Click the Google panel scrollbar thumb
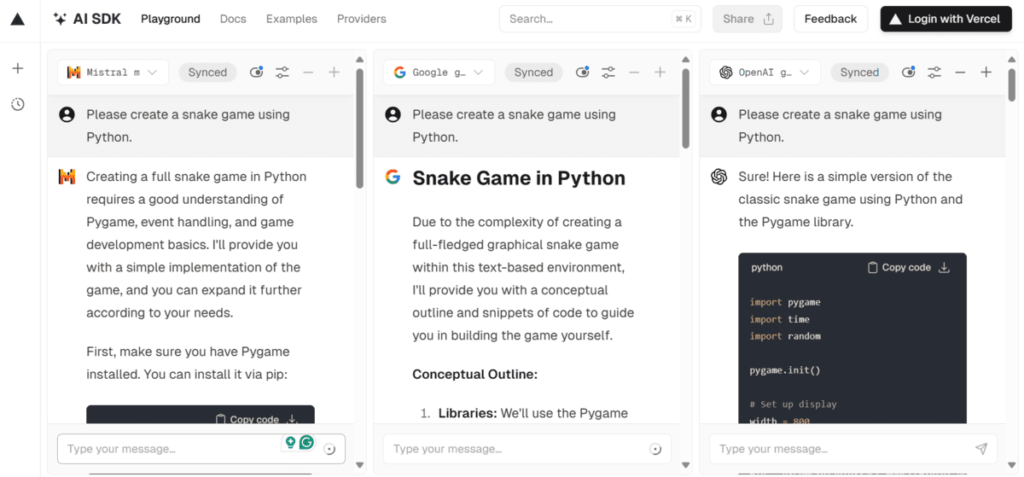 click(686, 108)
